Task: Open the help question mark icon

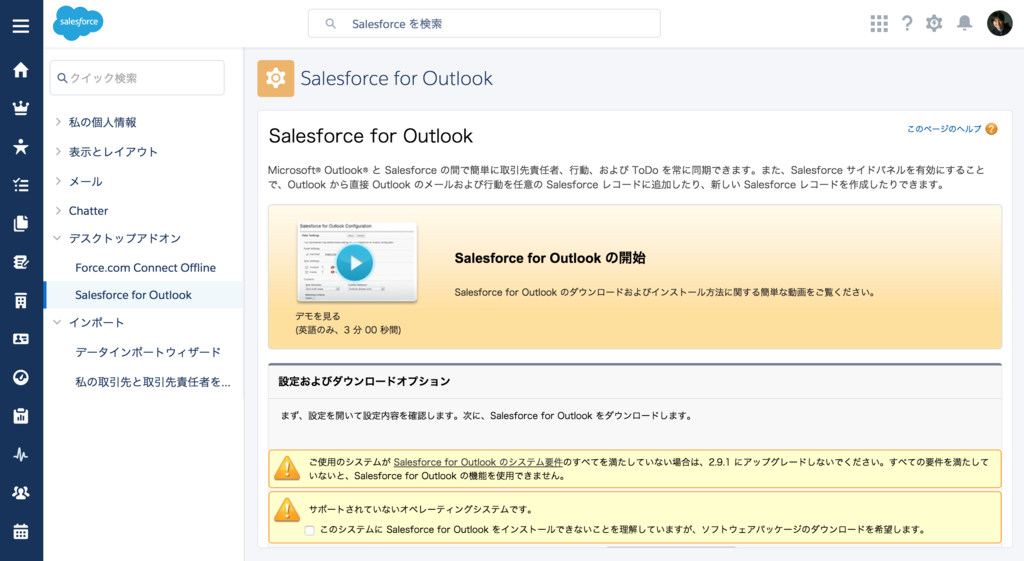Action: (x=907, y=24)
